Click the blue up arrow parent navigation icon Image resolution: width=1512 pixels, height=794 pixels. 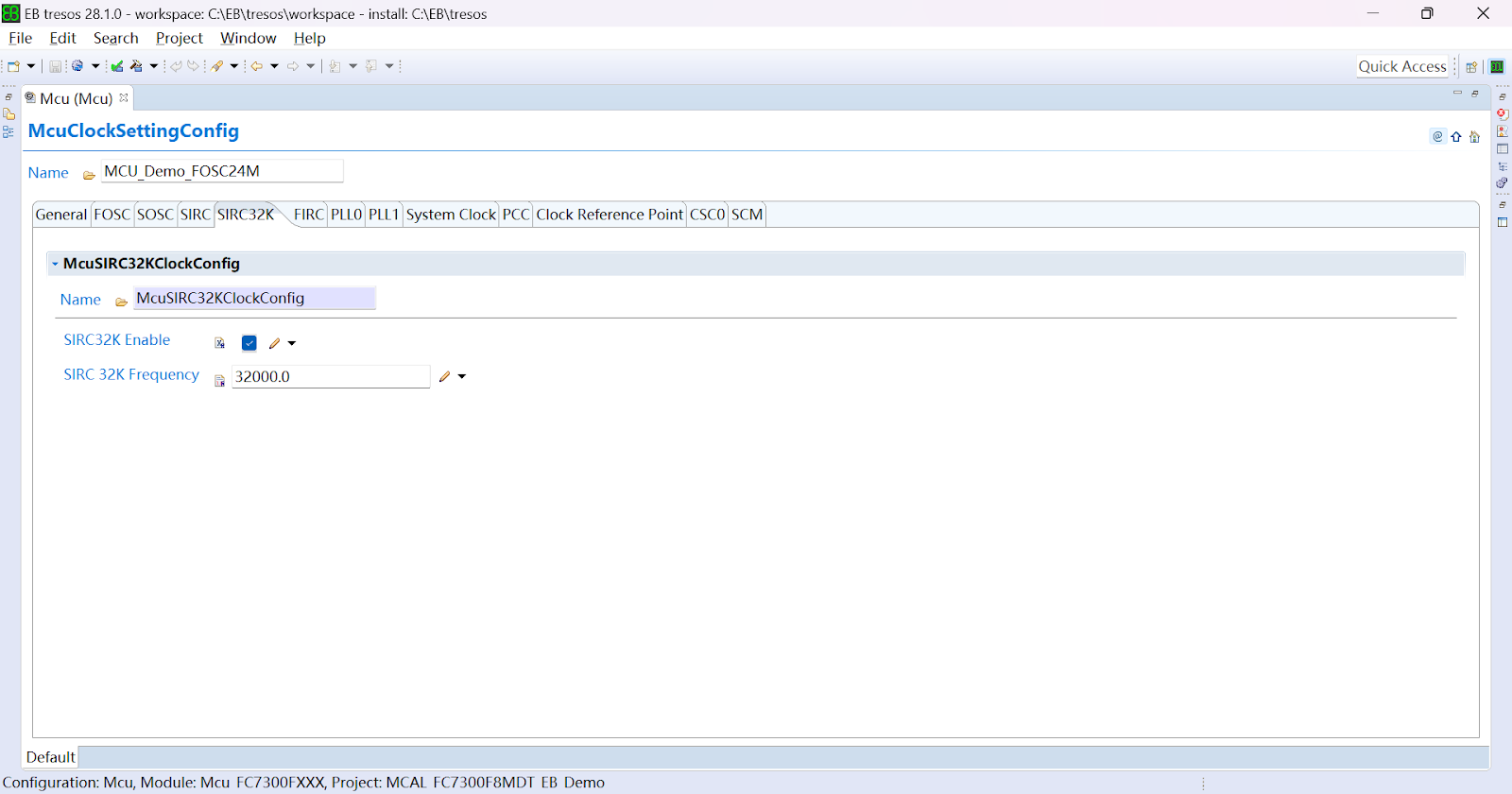[1456, 137]
